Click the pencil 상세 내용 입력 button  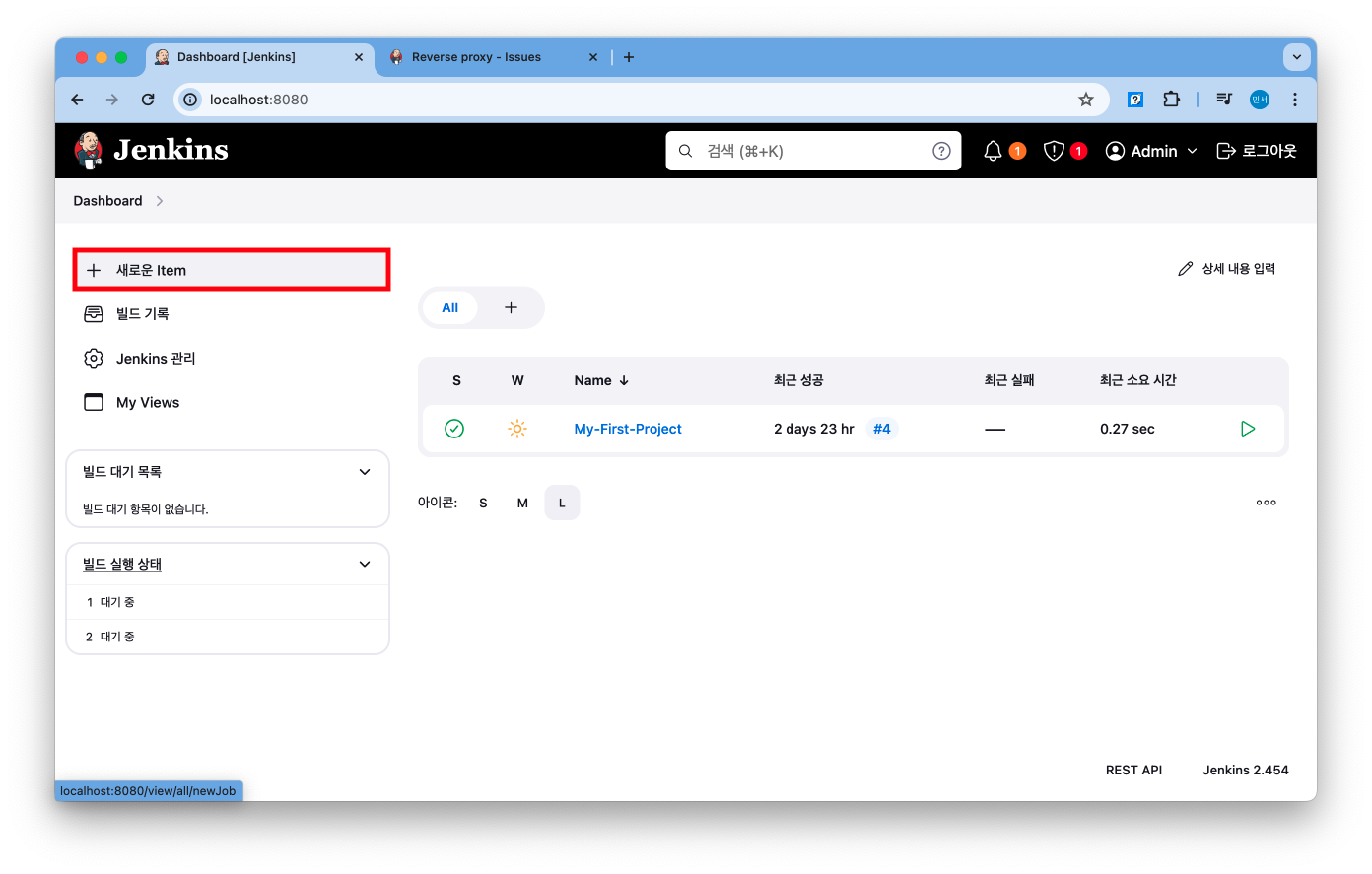pos(1227,269)
